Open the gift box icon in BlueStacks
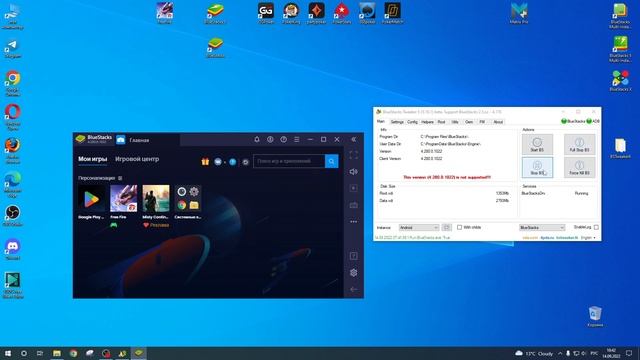The width and height of the screenshot is (640, 360). click(x=205, y=162)
